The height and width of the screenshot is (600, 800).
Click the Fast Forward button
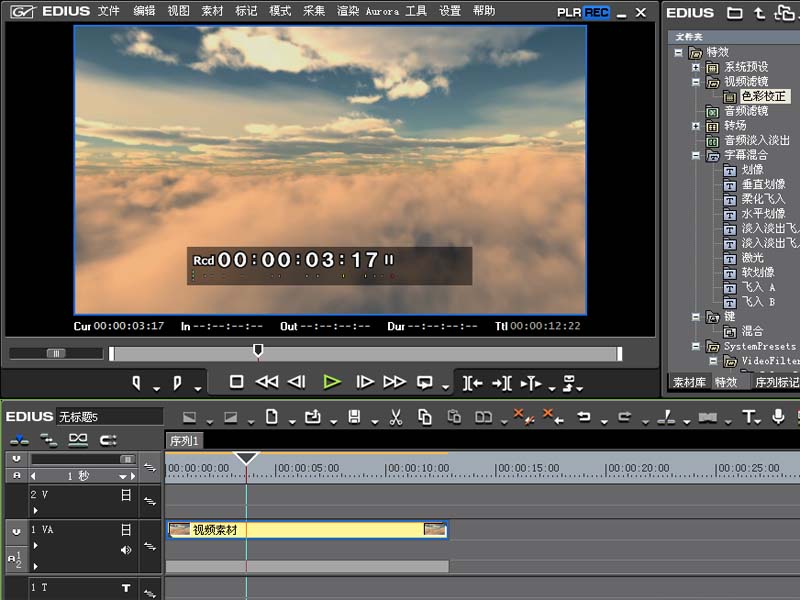(395, 382)
